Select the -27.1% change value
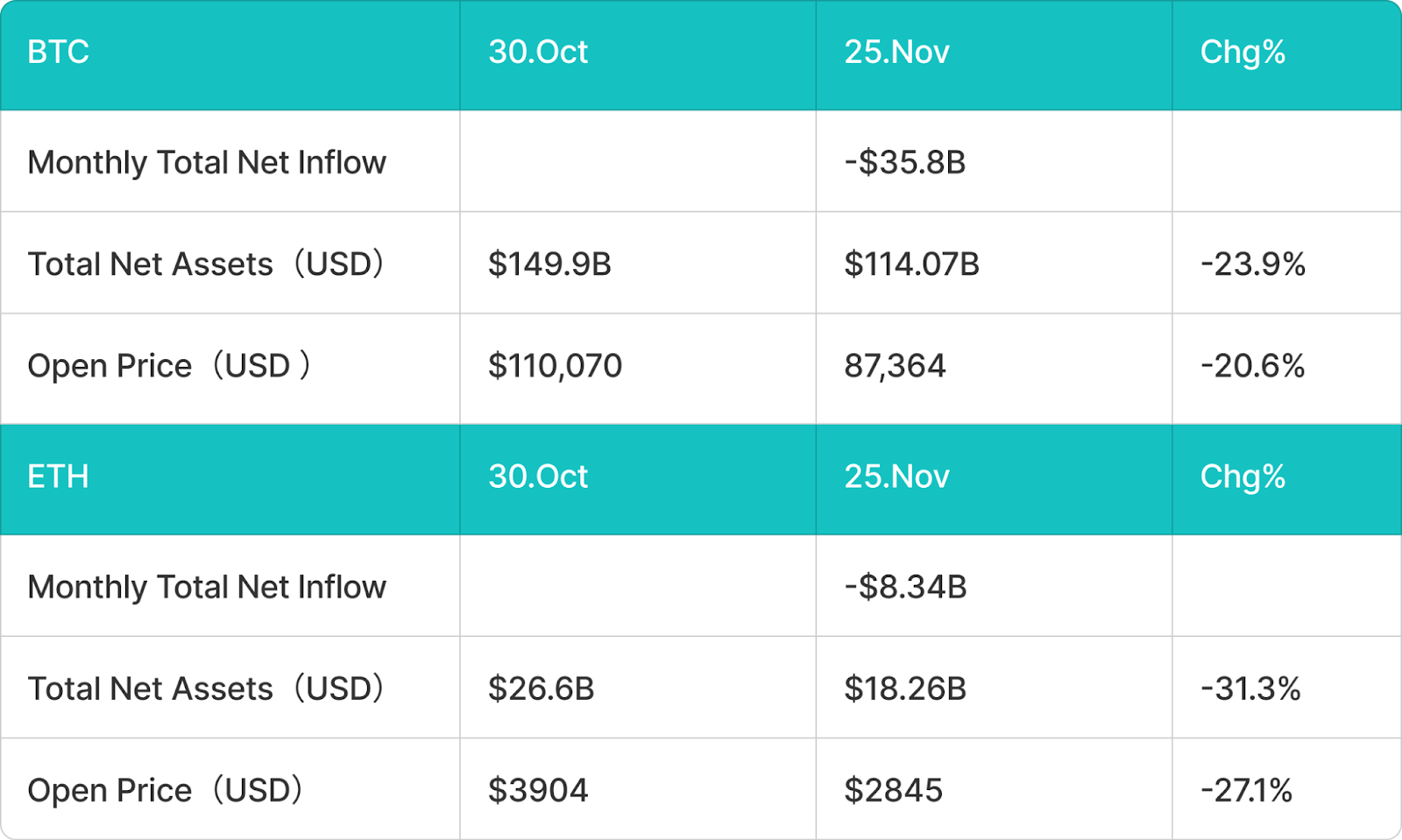The width and height of the screenshot is (1402, 840). 1246,791
